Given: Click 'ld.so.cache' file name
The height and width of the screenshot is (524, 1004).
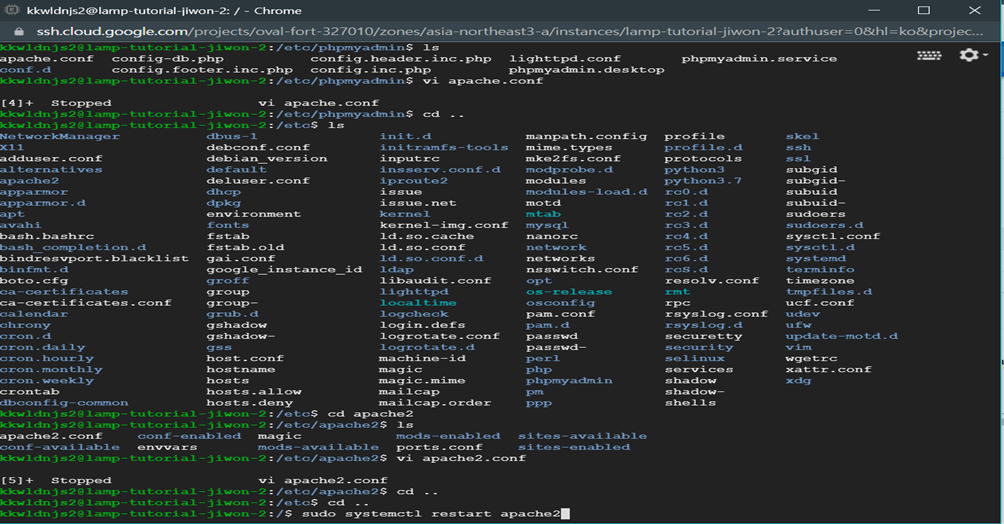Looking at the screenshot, I should click(x=426, y=236).
